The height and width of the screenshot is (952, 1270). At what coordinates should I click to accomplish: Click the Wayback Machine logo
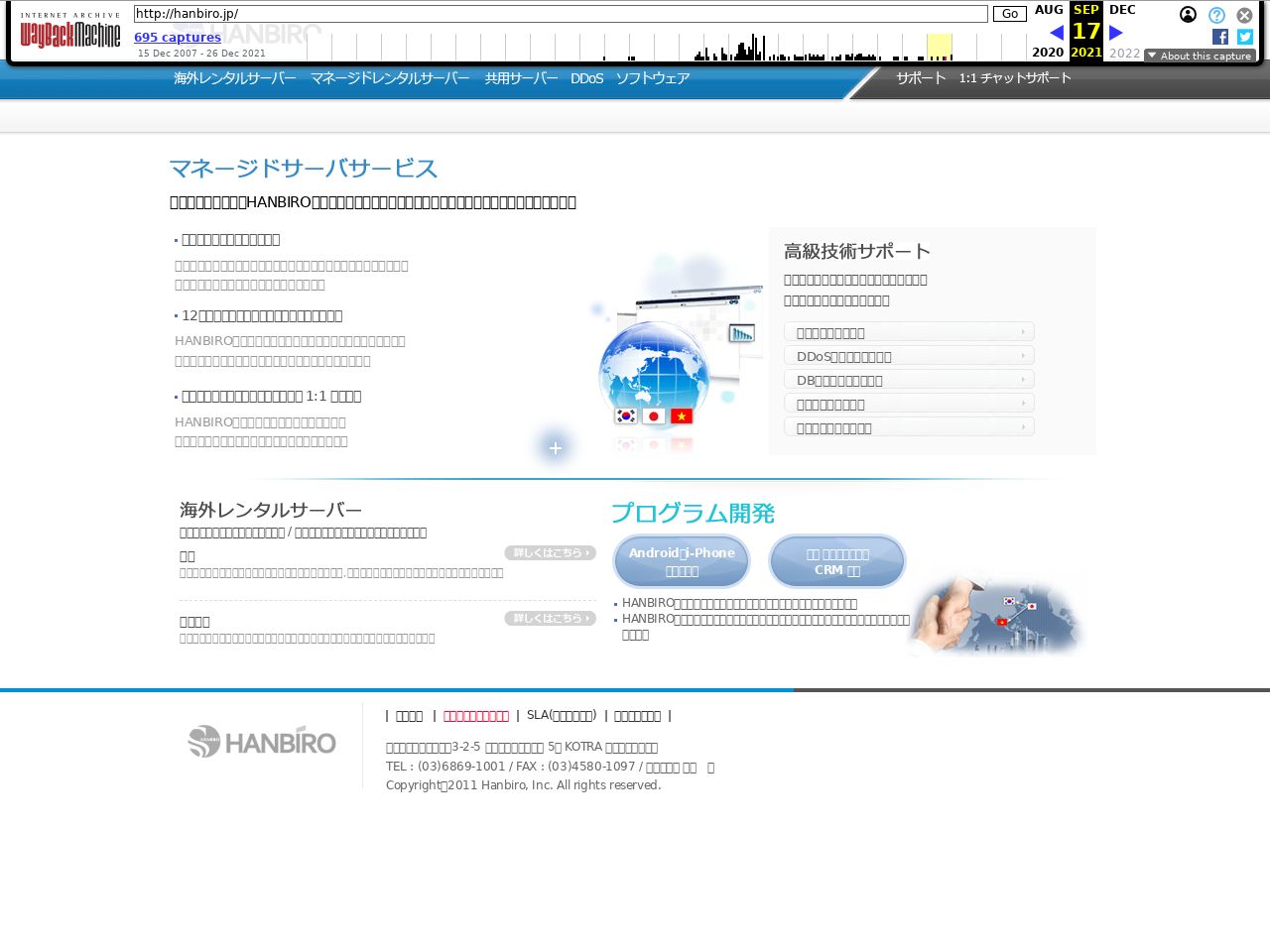tap(70, 31)
